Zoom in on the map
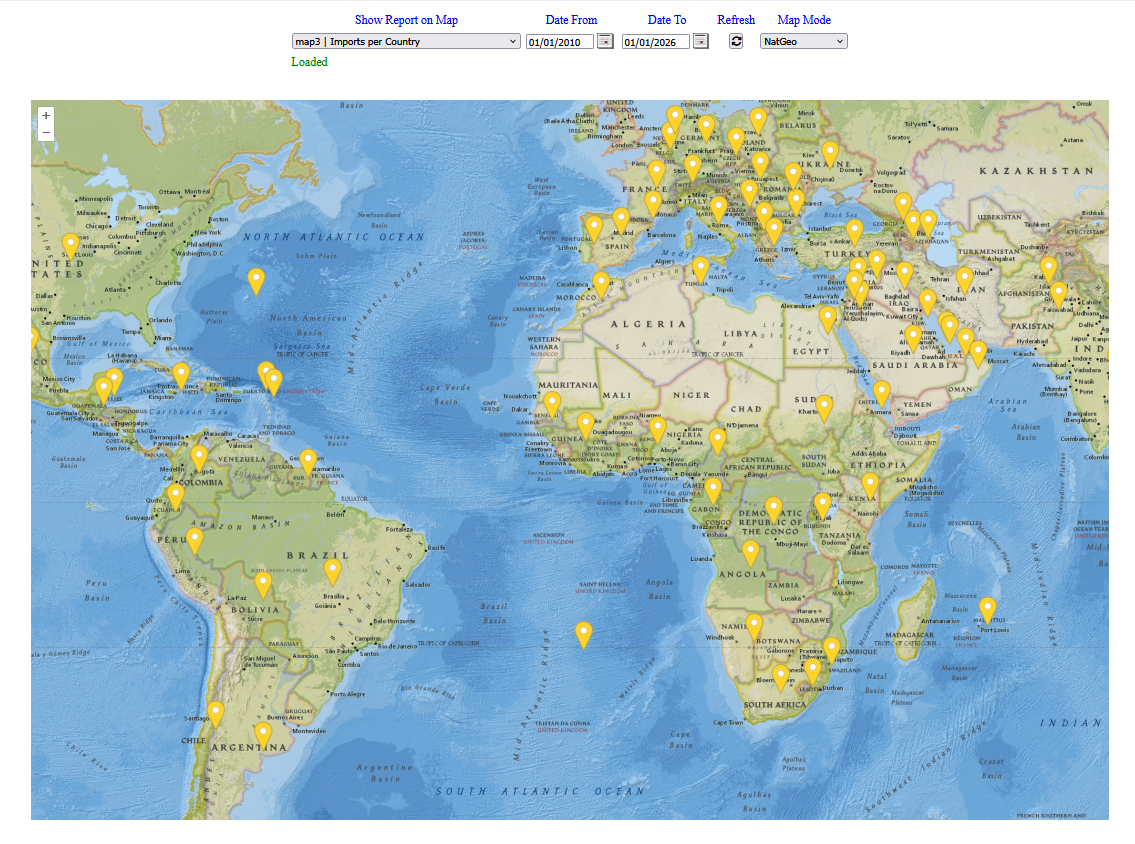This screenshot has height=844, width=1135. [x=46, y=115]
